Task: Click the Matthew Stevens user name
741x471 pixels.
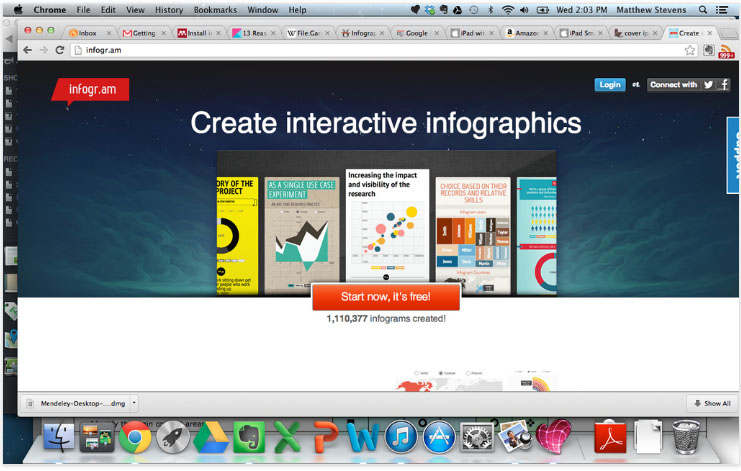Action: pos(651,9)
